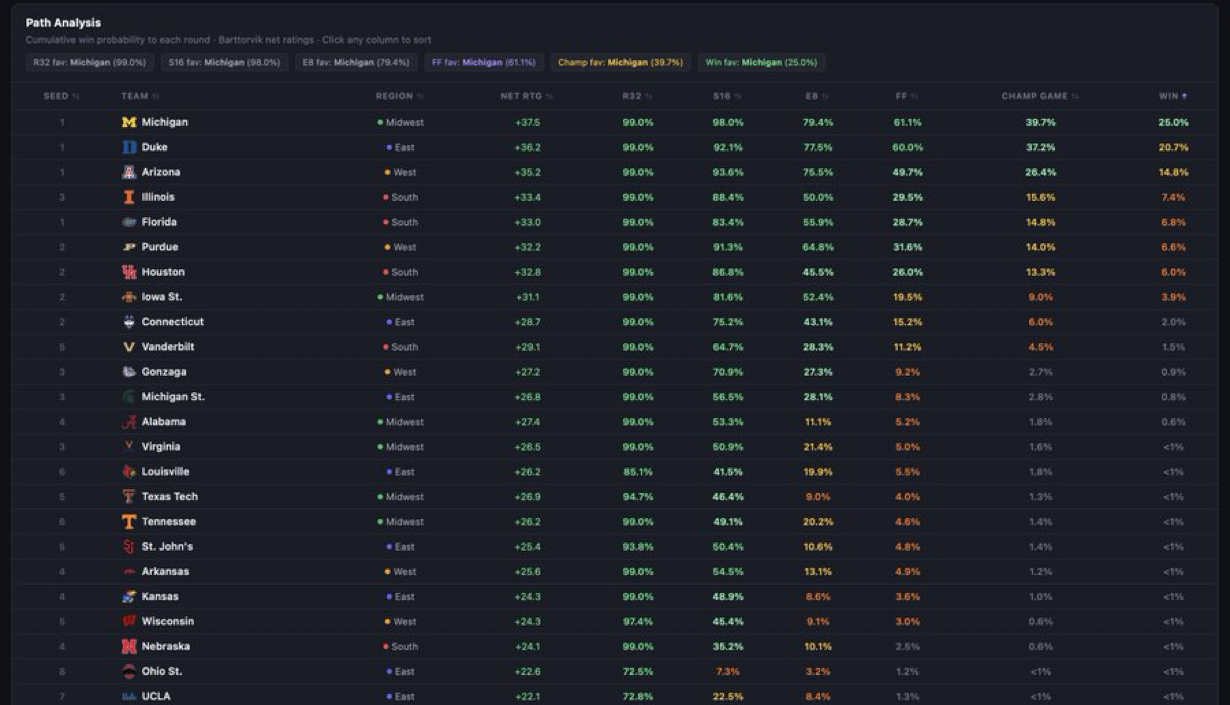Sort table by R32 column
The width and height of the screenshot is (1230, 705).
point(638,96)
